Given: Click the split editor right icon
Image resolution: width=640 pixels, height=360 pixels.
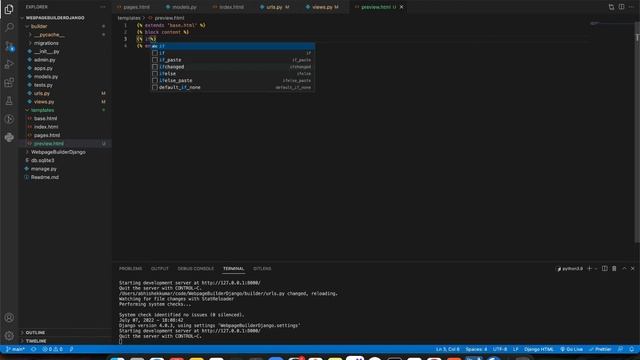Looking at the screenshot, I should pyautogui.click(x=621, y=7).
